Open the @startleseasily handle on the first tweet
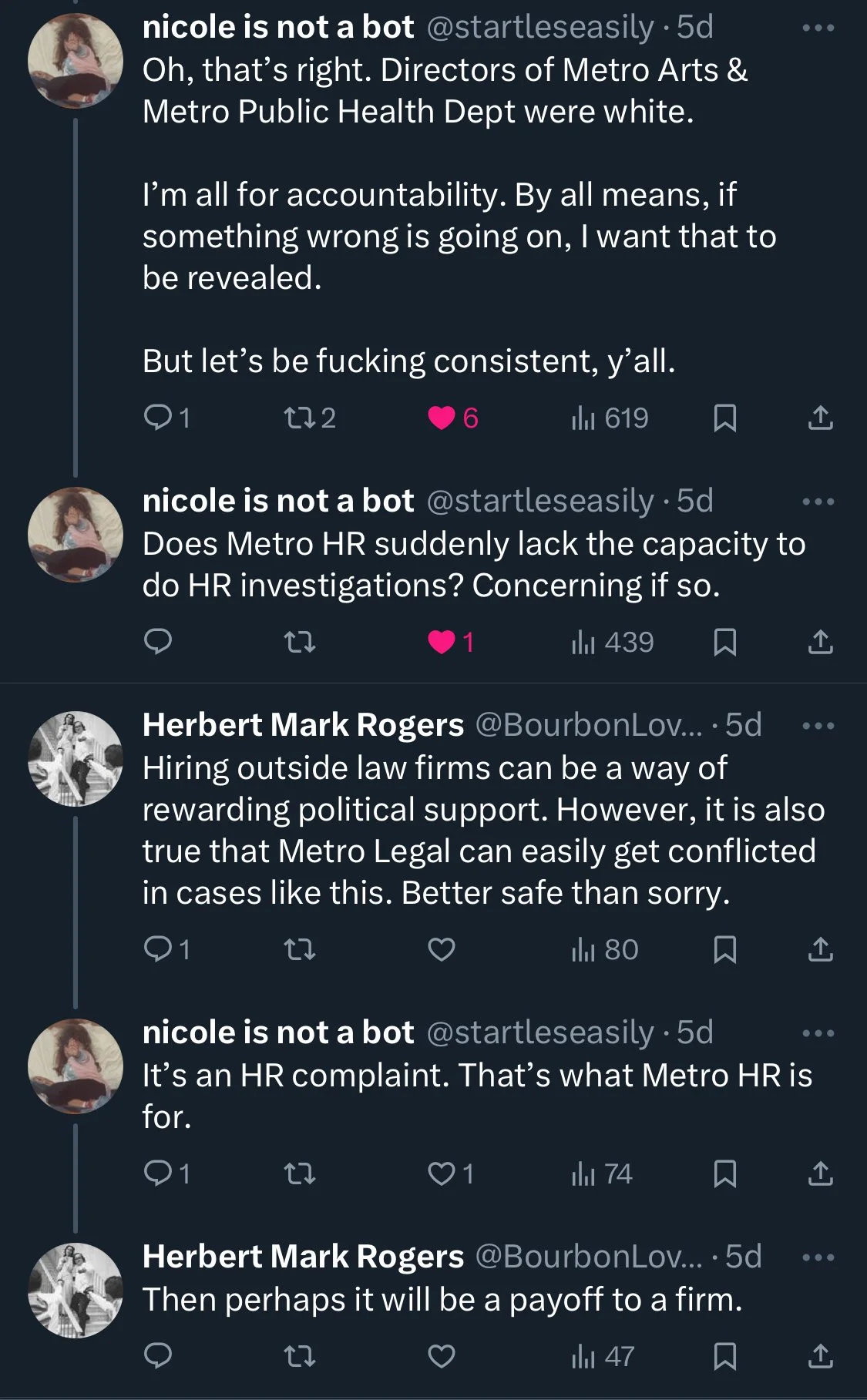This screenshot has width=867, height=1400. tap(539, 28)
